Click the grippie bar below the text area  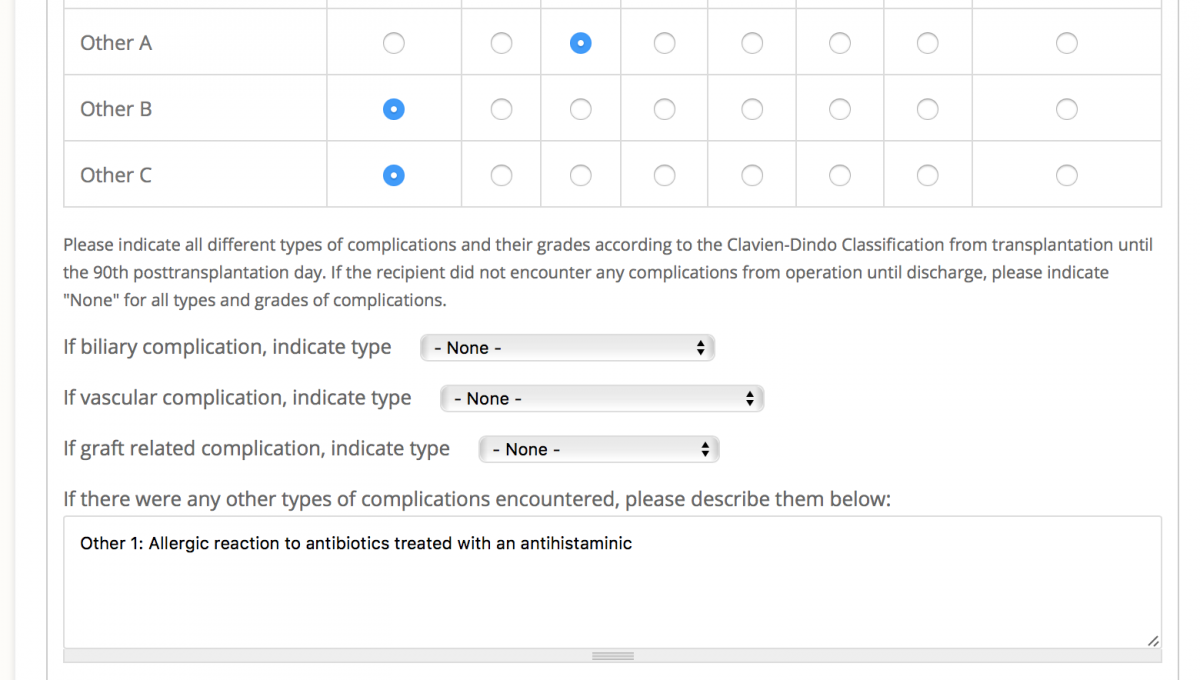click(612, 656)
